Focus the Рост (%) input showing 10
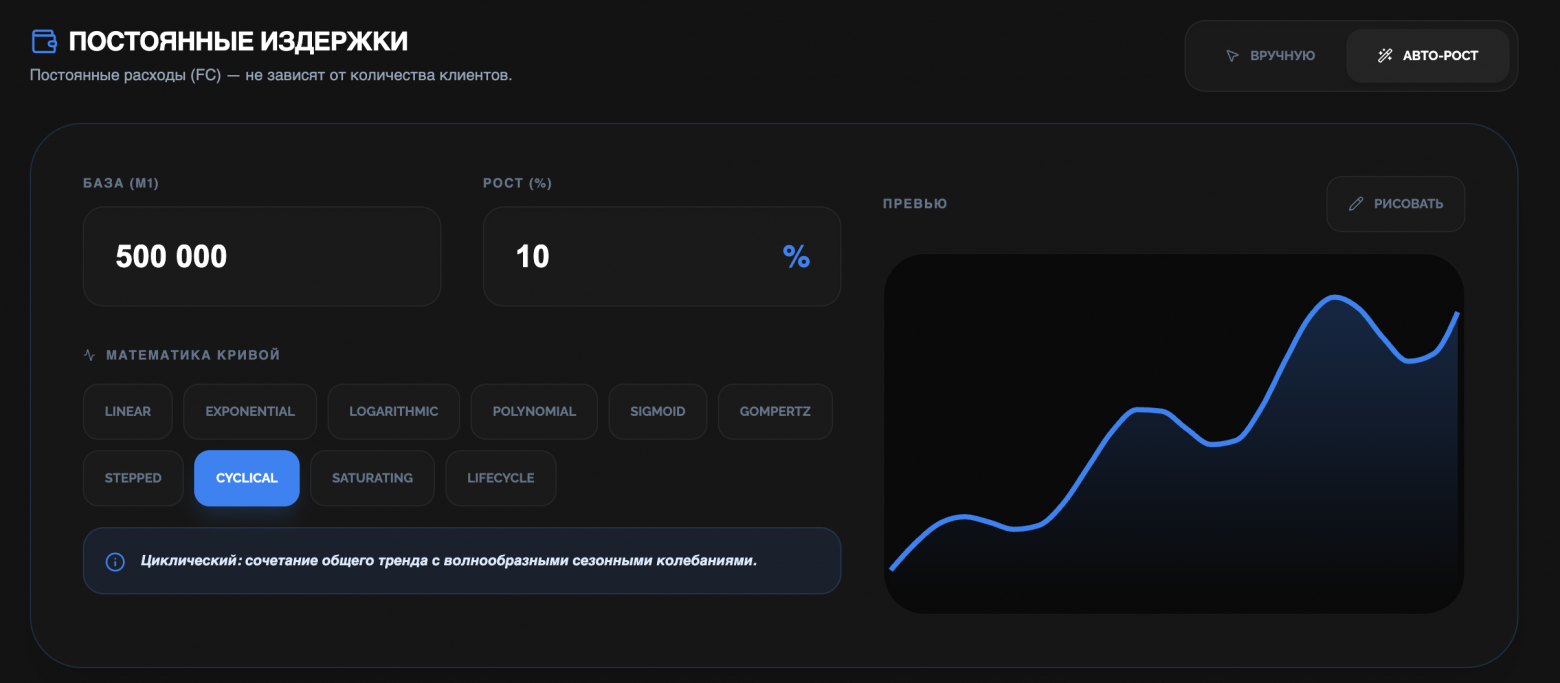Image resolution: width=1560 pixels, height=683 pixels. 640,257
